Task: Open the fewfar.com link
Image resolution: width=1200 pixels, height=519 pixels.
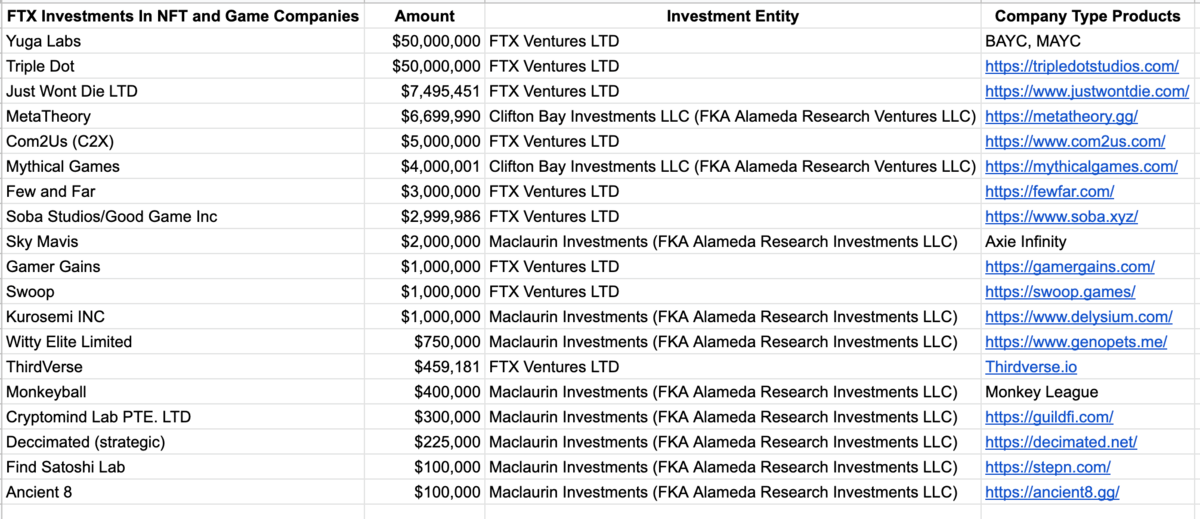Action: (1049, 191)
